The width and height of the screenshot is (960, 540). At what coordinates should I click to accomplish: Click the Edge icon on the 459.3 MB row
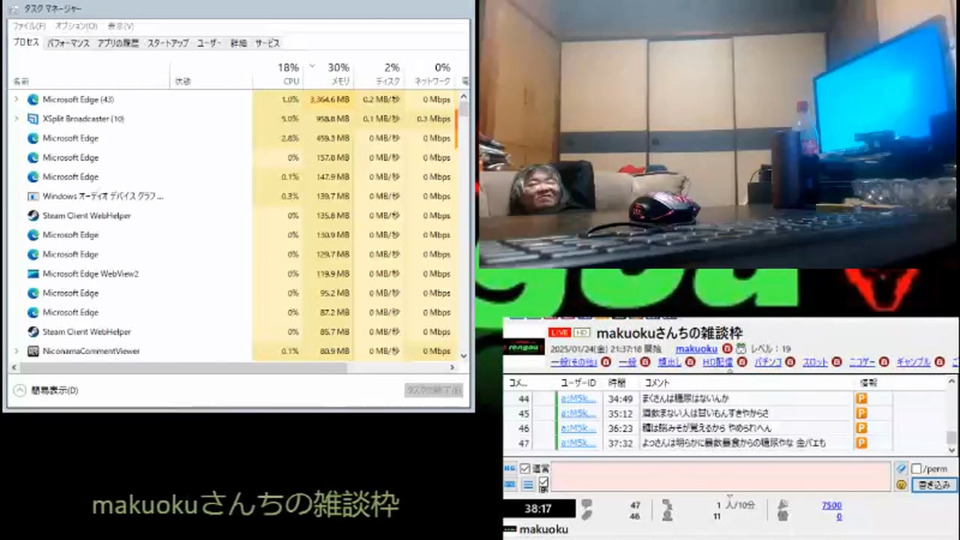pos(33,138)
